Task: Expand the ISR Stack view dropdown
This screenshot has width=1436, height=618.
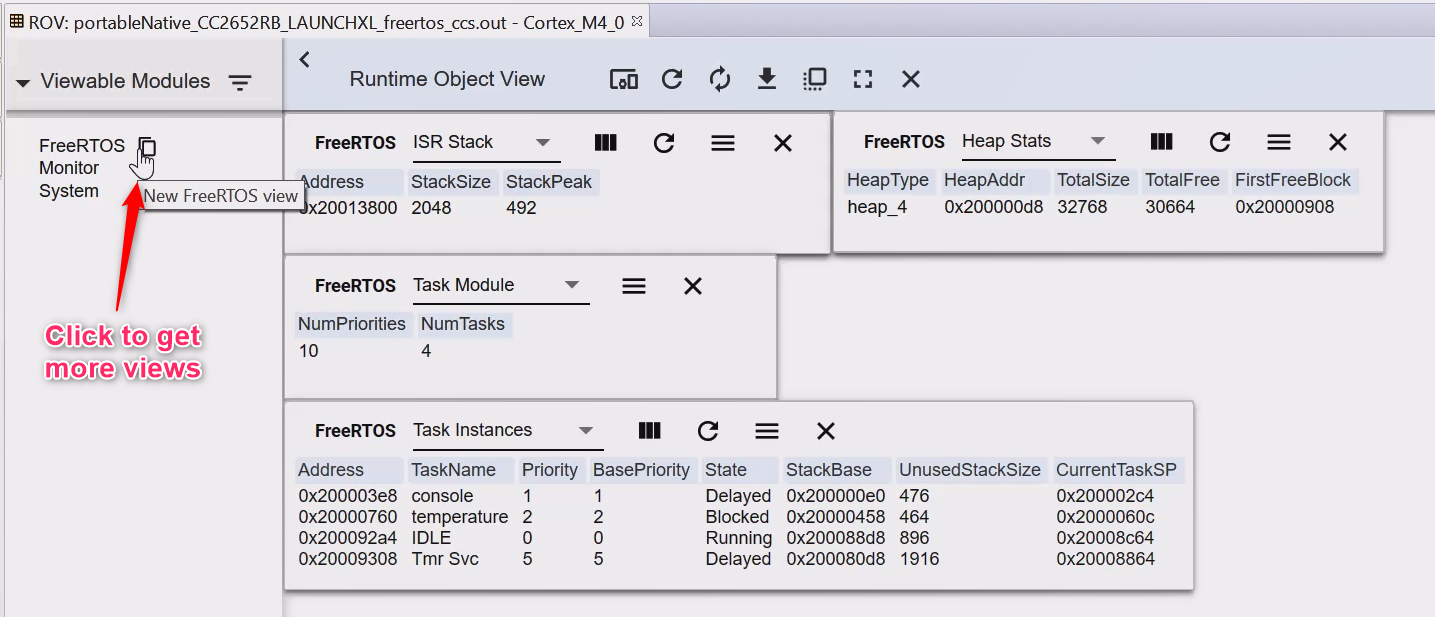Action: point(543,142)
